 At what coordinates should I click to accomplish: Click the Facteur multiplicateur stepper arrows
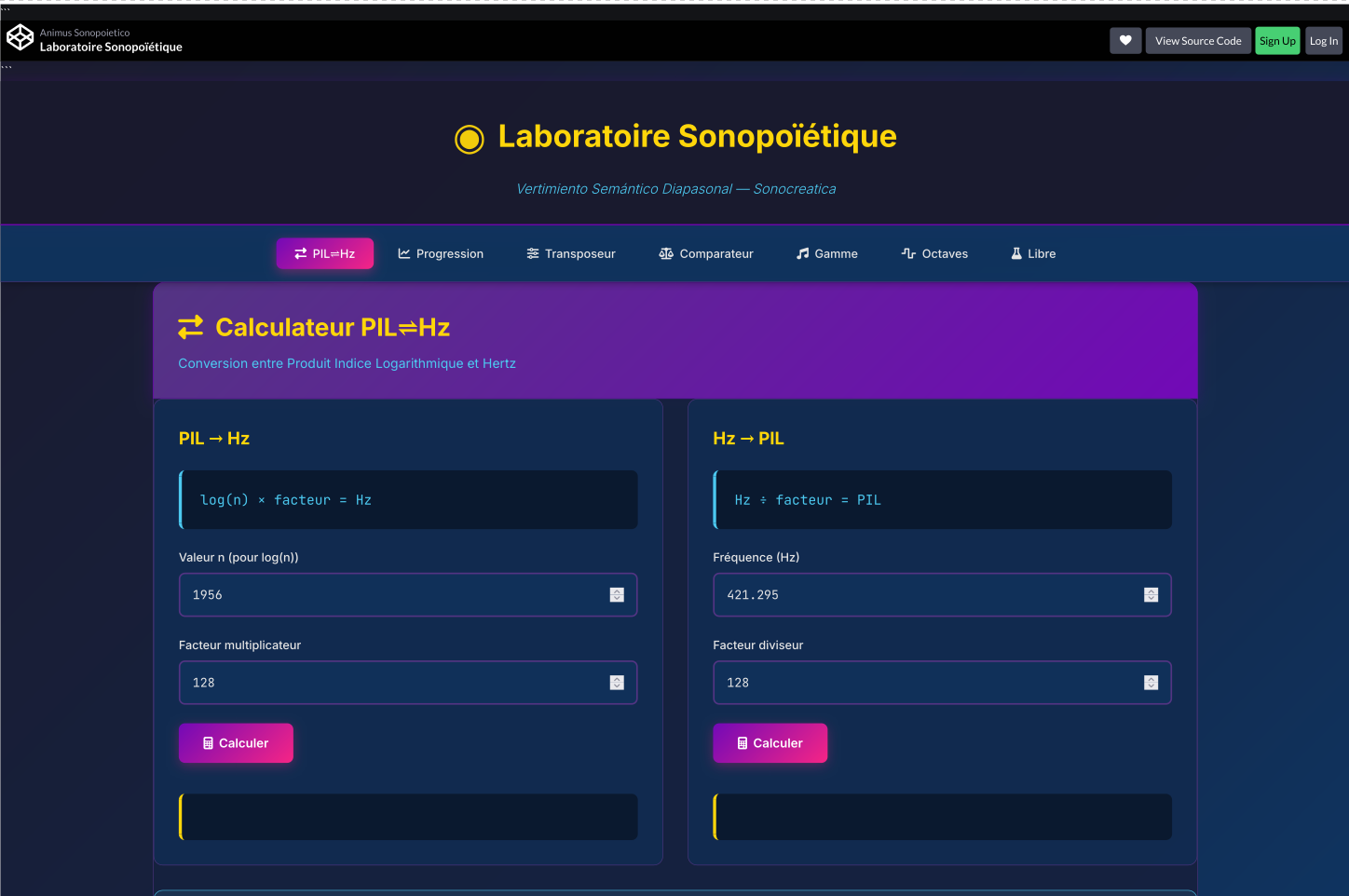click(617, 683)
